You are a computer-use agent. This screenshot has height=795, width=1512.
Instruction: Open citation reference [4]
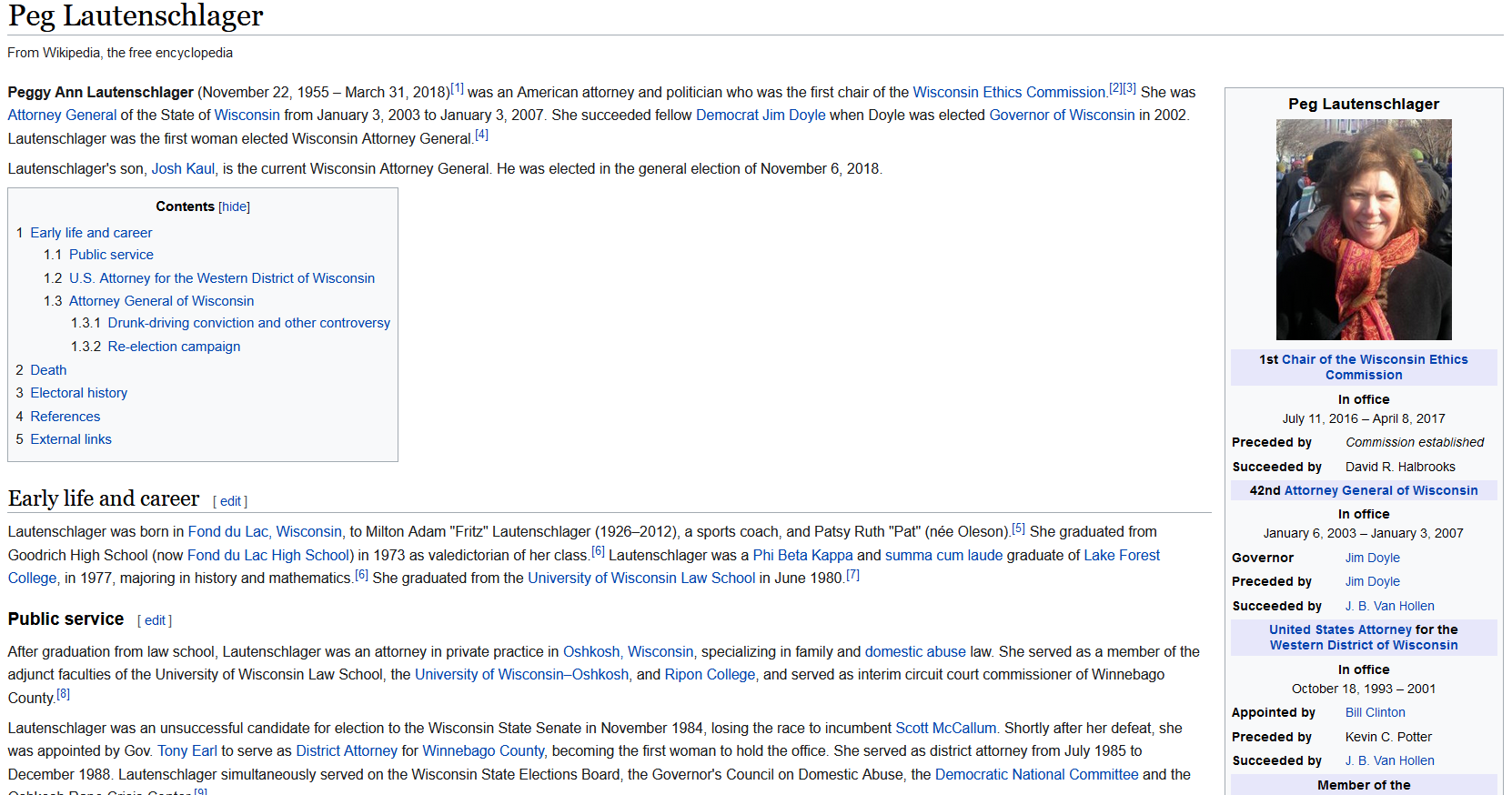(x=481, y=135)
